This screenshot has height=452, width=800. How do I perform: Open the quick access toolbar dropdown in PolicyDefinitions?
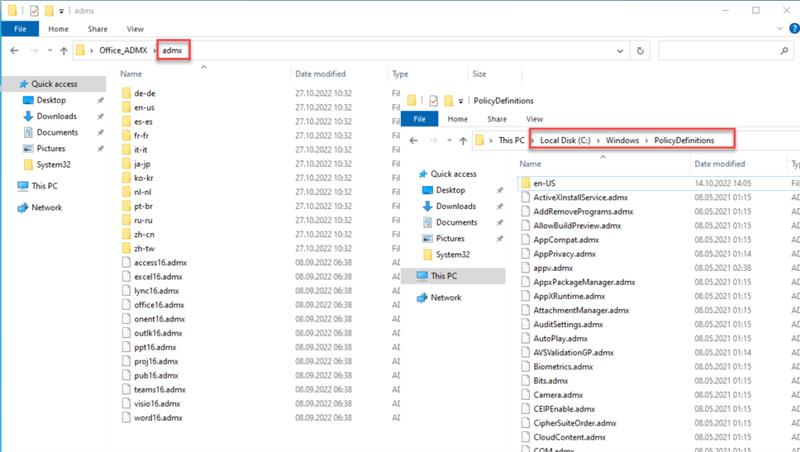(x=461, y=101)
